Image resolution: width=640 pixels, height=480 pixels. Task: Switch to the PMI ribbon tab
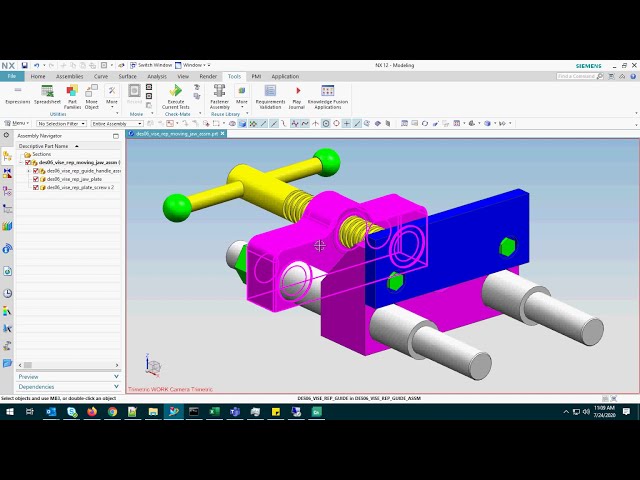(x=256, y=76)
